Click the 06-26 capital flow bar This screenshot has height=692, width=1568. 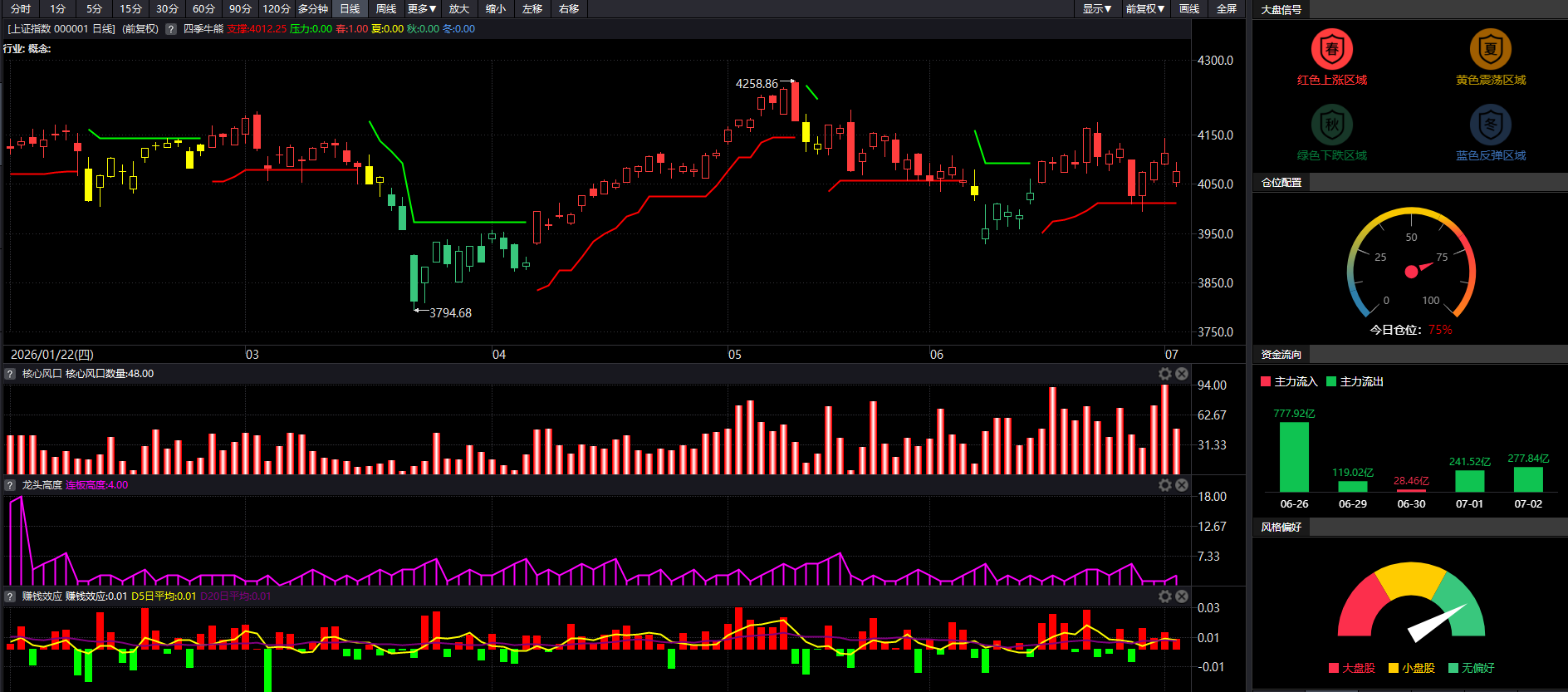click(x=1294, y=458)
